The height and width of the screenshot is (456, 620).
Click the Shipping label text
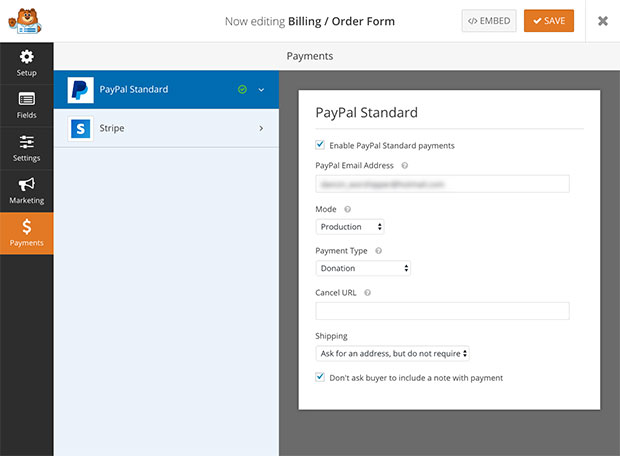pyautogui.click(x=331, y=336)
